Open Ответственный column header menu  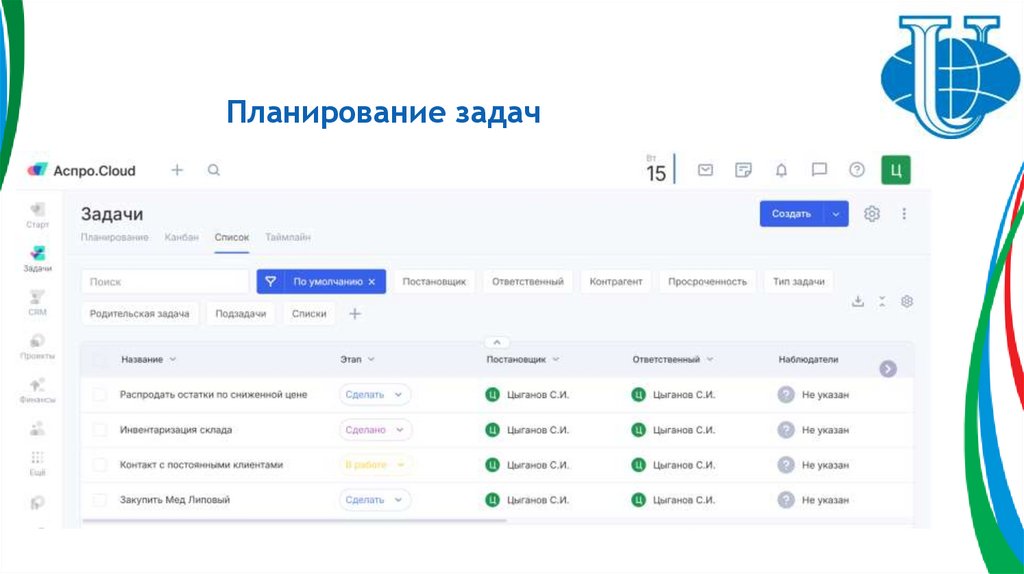click(x=710, y=360)
